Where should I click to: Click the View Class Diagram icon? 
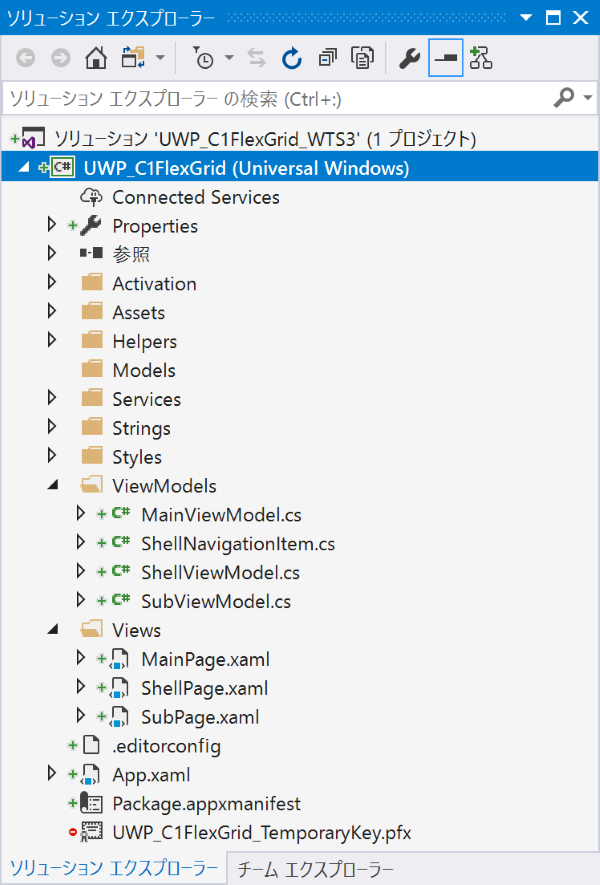coord(481,58)
